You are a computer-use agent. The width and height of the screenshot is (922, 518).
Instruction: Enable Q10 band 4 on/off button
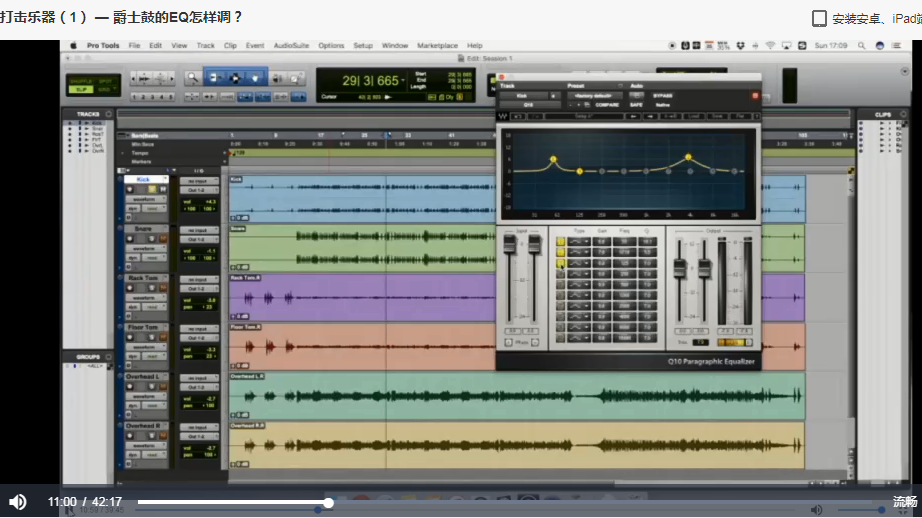(560, 273)
